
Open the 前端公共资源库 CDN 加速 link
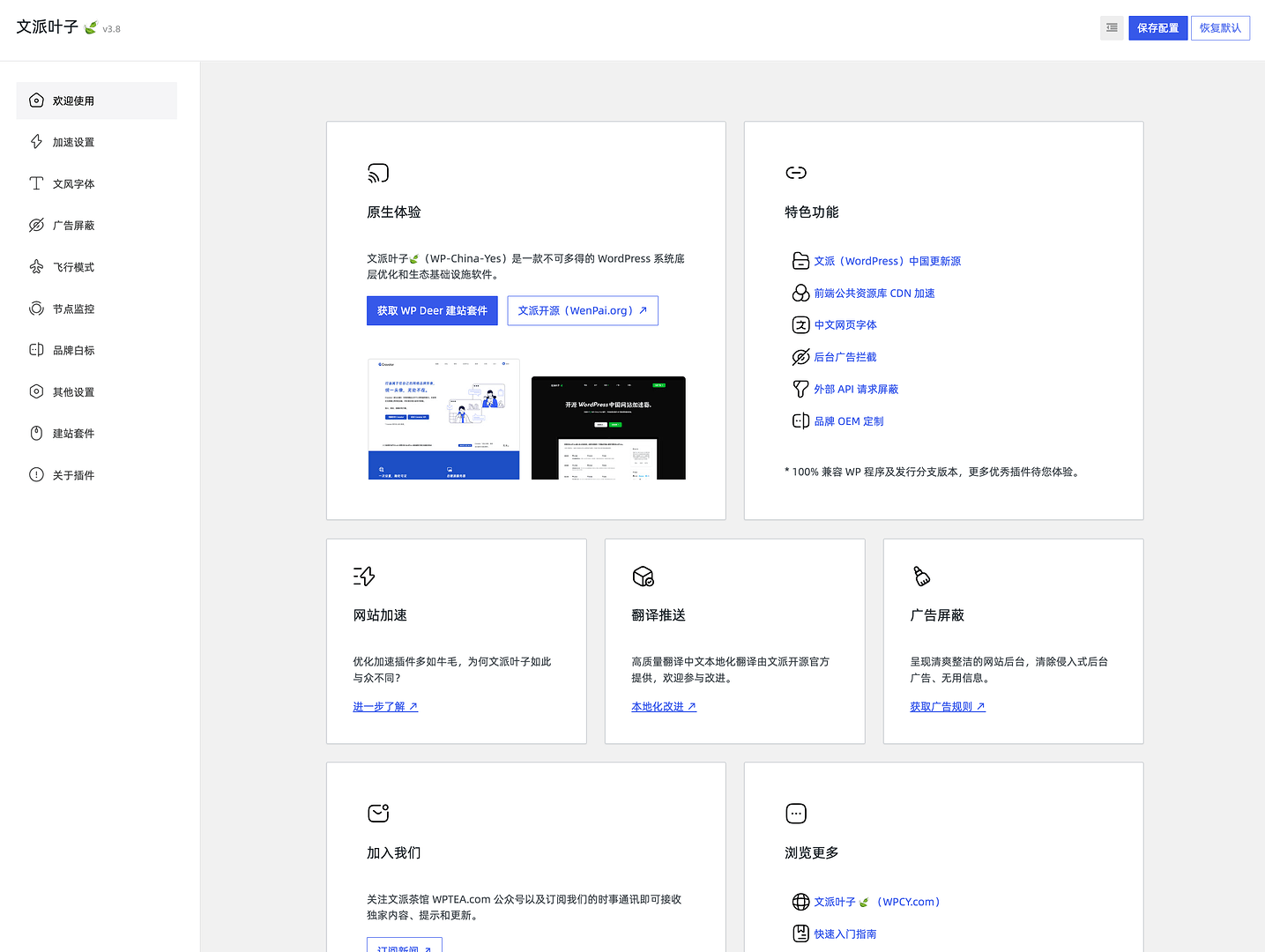(x=874, y=294)
